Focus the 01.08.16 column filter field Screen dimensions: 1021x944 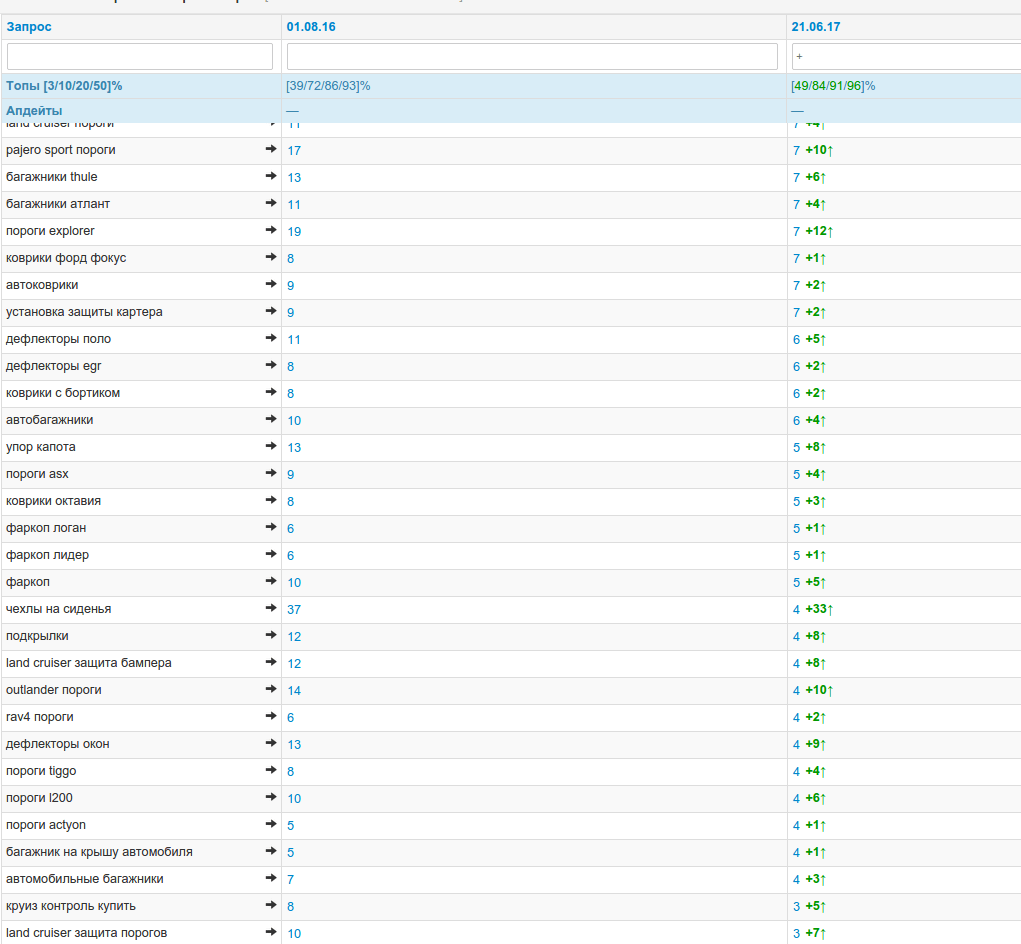click(x=532, y=56)
